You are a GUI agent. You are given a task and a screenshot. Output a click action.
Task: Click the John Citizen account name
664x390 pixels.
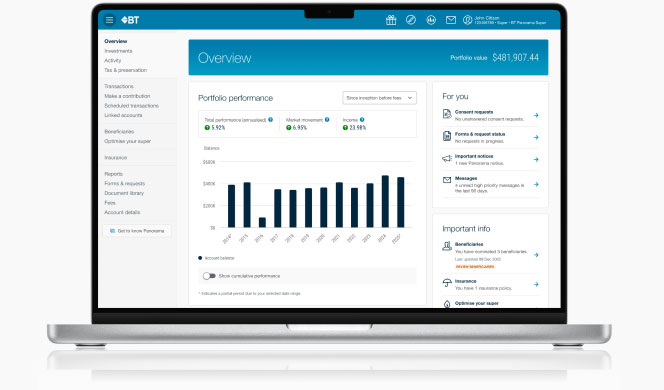point(487,18)
